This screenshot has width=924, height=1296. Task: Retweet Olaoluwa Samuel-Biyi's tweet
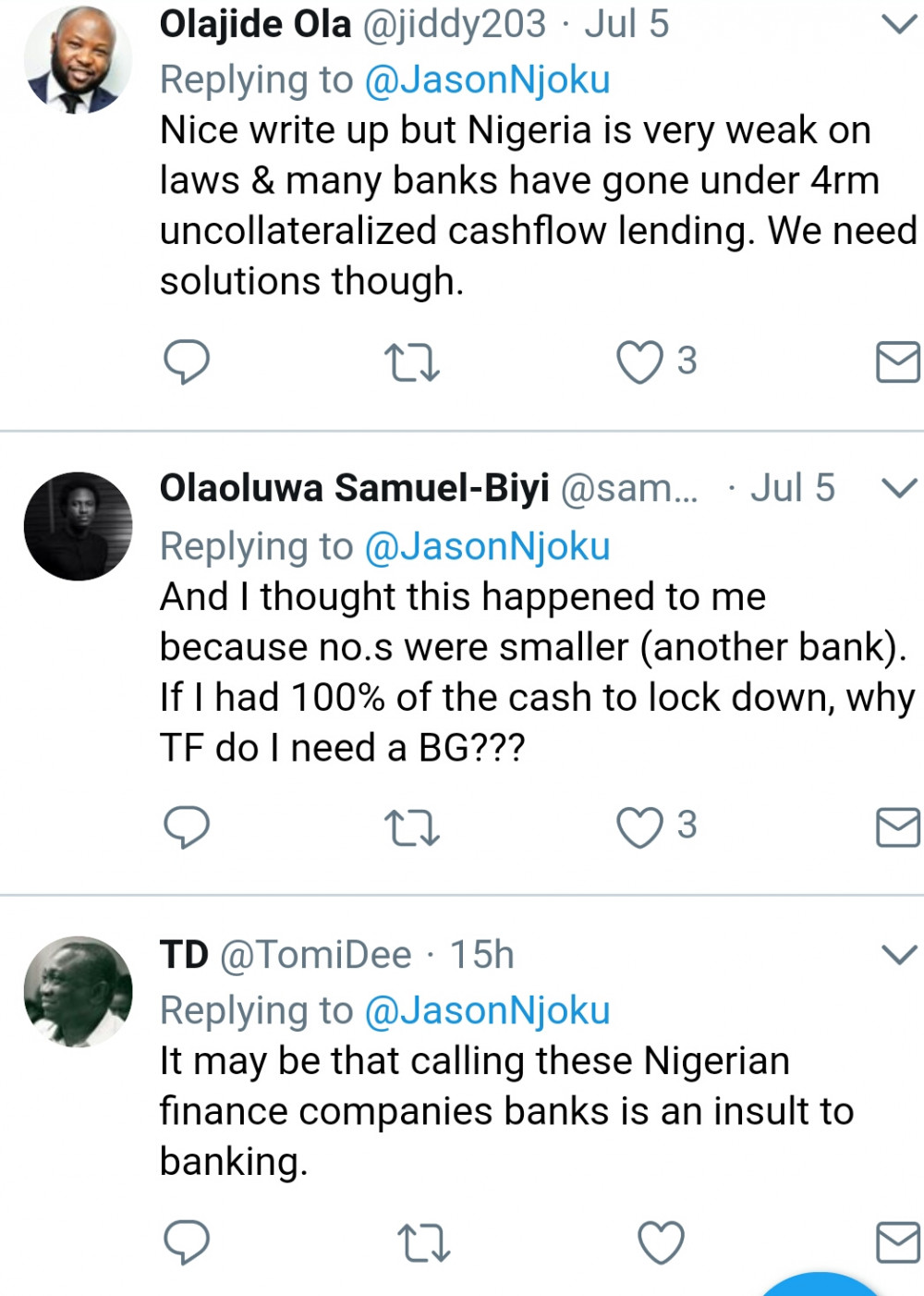pos(411,827)
